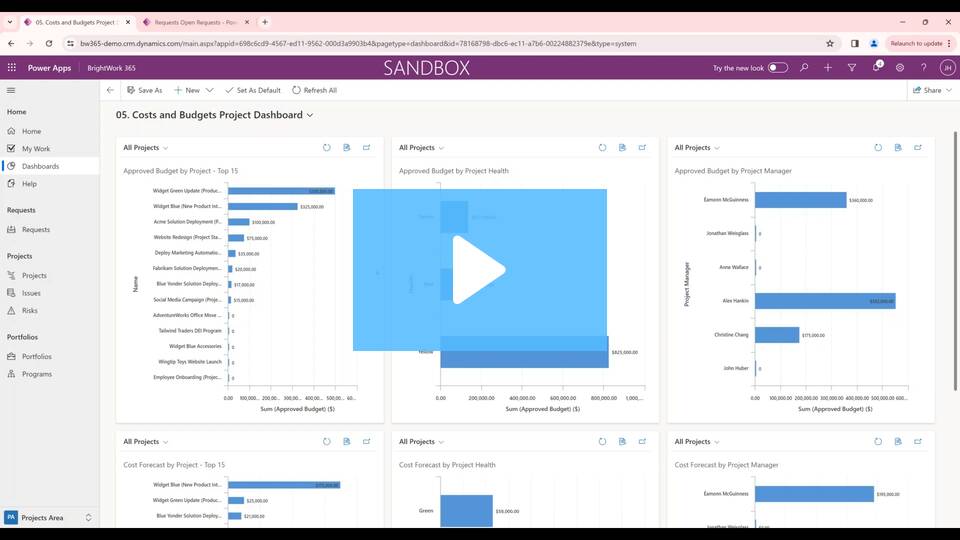Expand the Approved Budget by Project Manager chart
This screenshot has height=540, width=960.
tap(918, 148)
